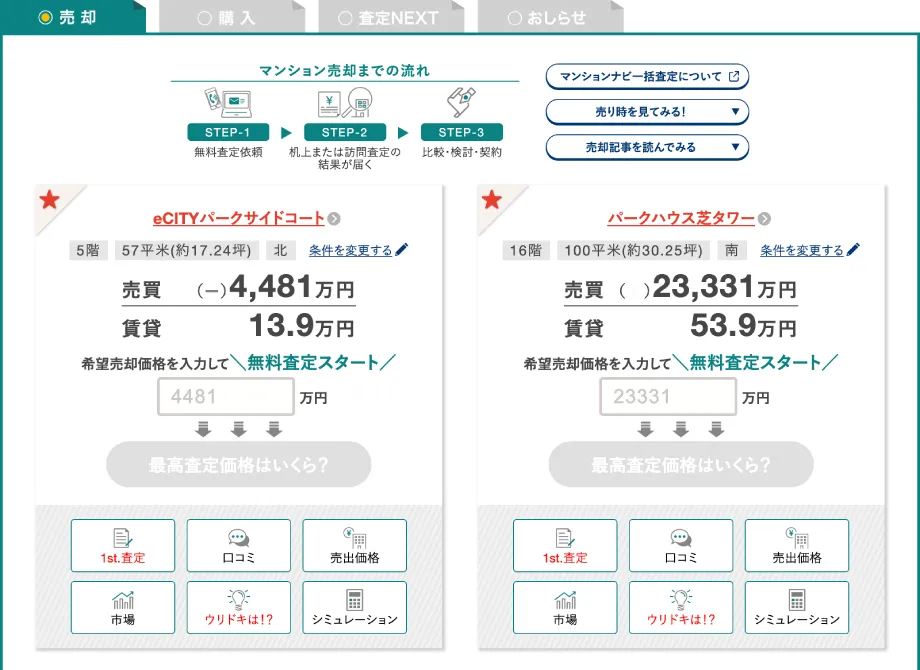920x670 pixels.
Task: Choose the 査定NEXT radio option
Action: click(x=390, y=16)
